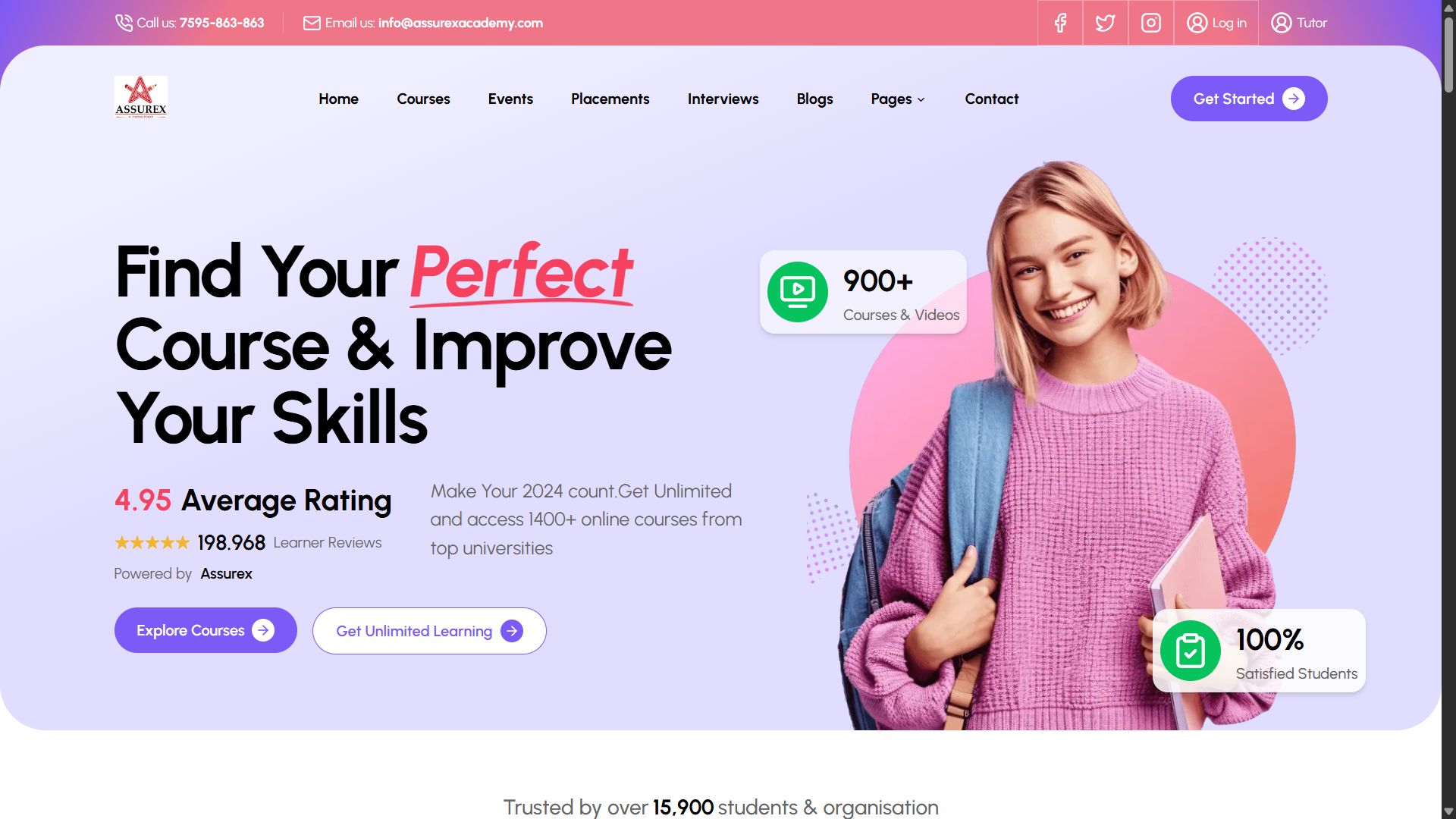Click the green video player icon
The image size is (1456, 819).
(x=798, y=292)
